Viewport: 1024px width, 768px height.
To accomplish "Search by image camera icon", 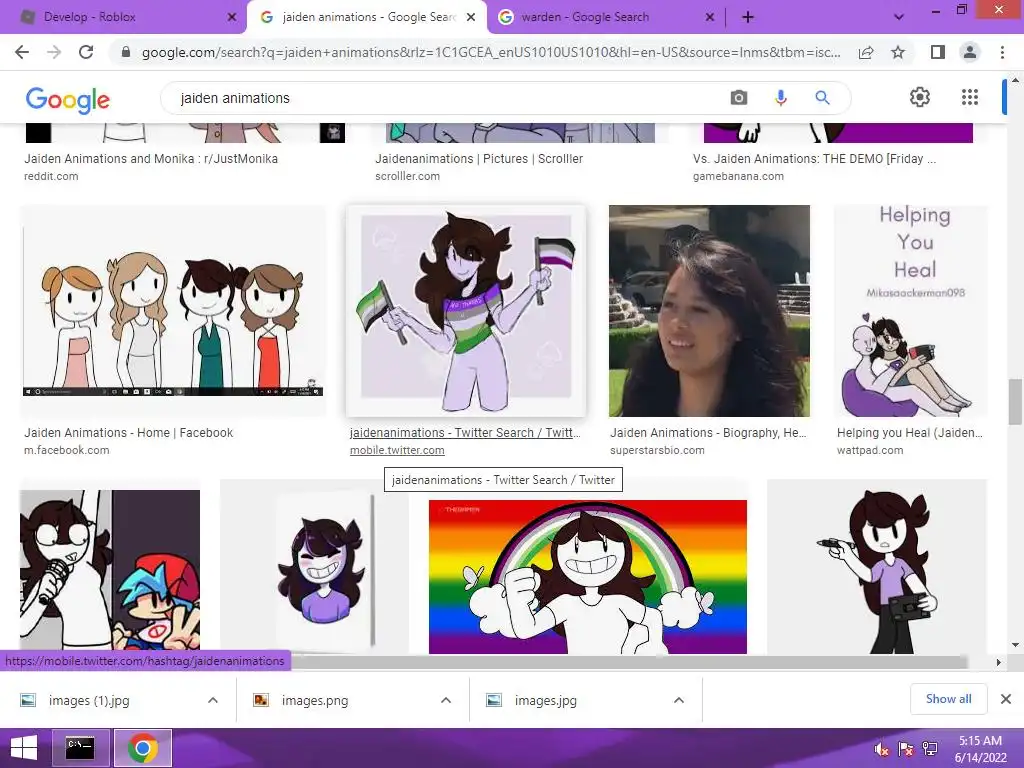I will point(739,98).
